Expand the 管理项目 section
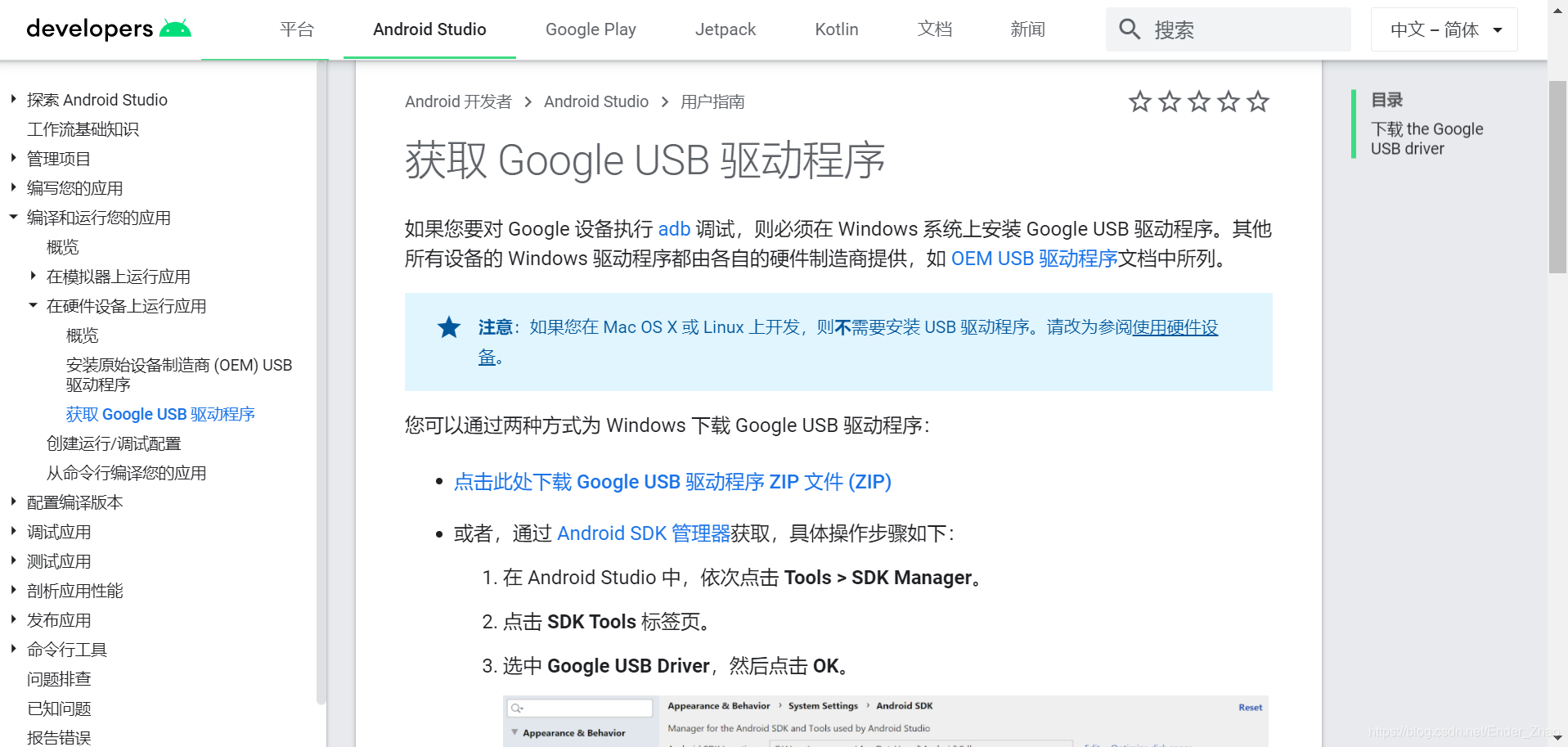1568x747 pixels. pyautogui.click(x=13, y=158)
